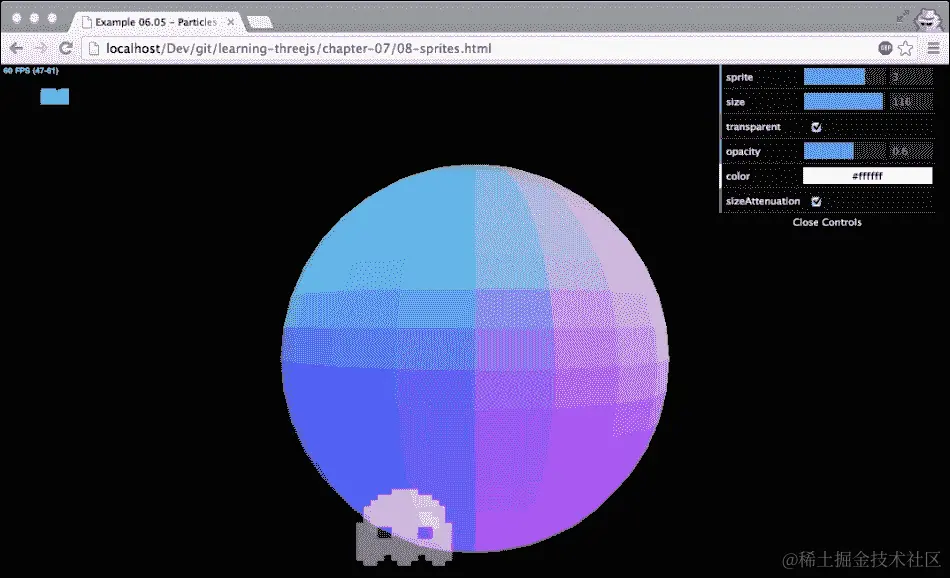
Task: Click the sprite value field
Action: tap(911, 77)
